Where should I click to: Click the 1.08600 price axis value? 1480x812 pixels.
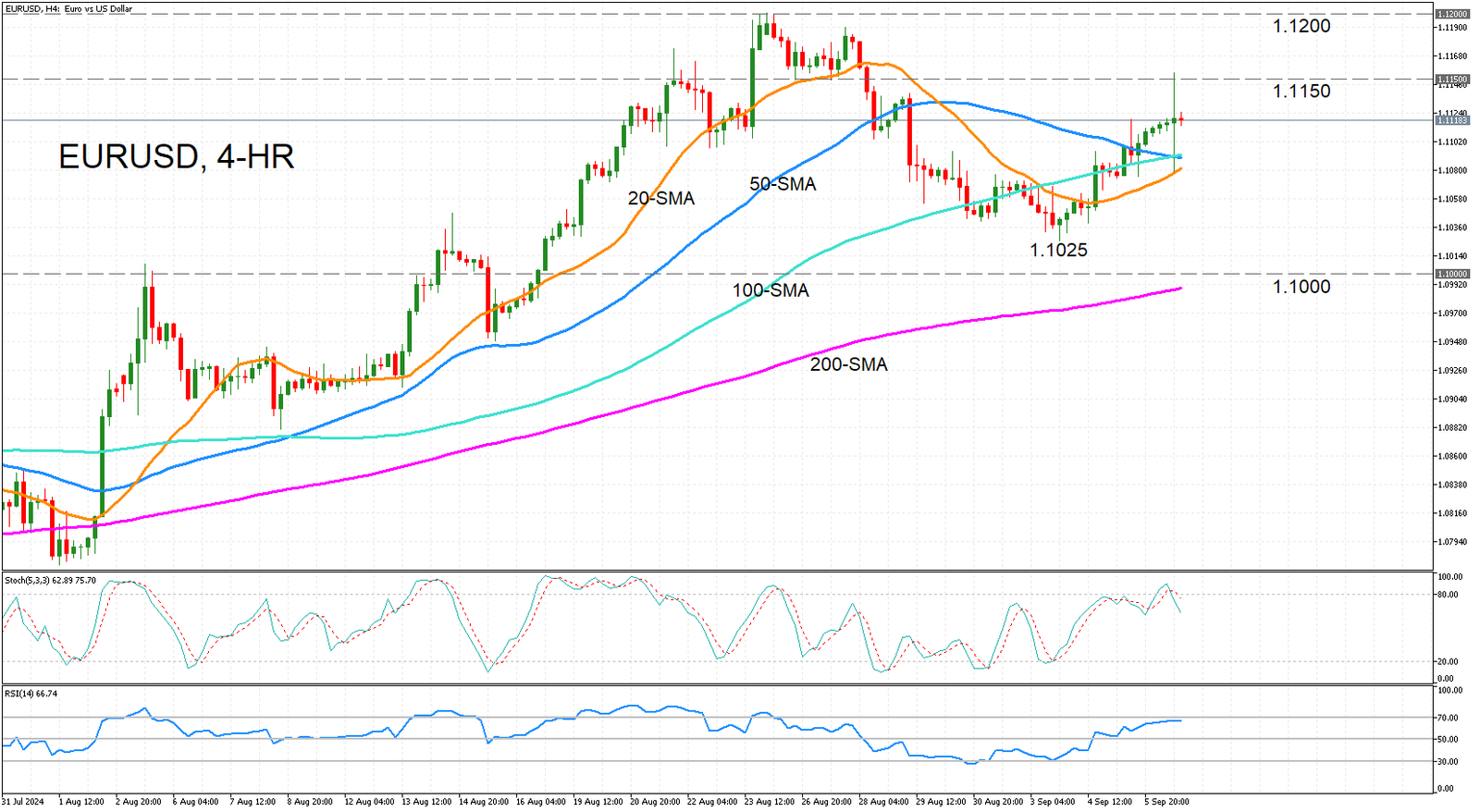point(1452,457)
